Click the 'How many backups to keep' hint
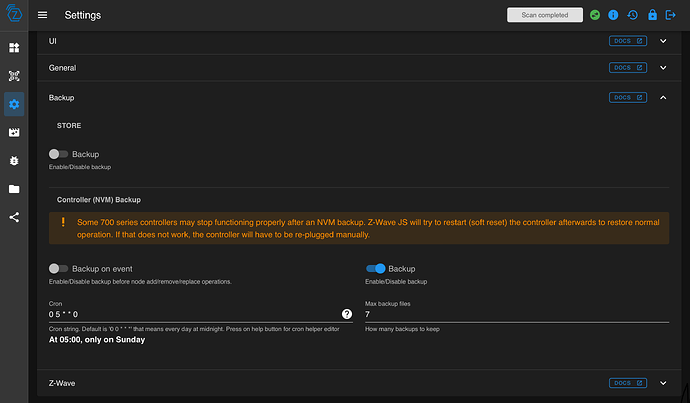 click(402, 329)
